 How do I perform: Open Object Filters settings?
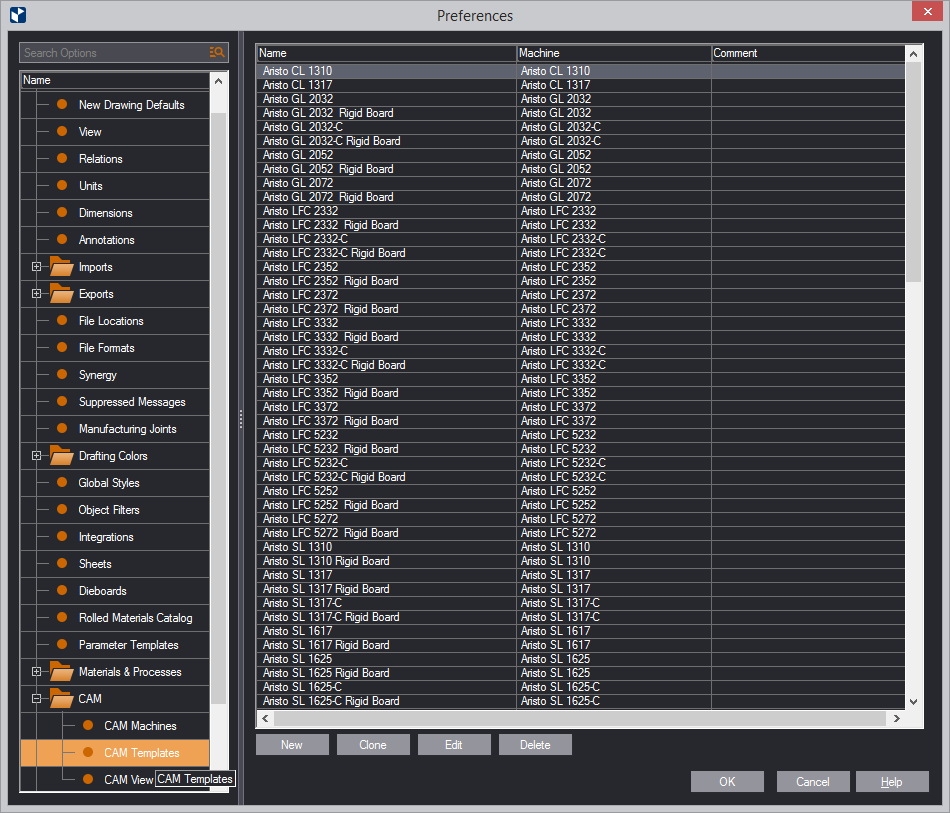coord(109,510)
